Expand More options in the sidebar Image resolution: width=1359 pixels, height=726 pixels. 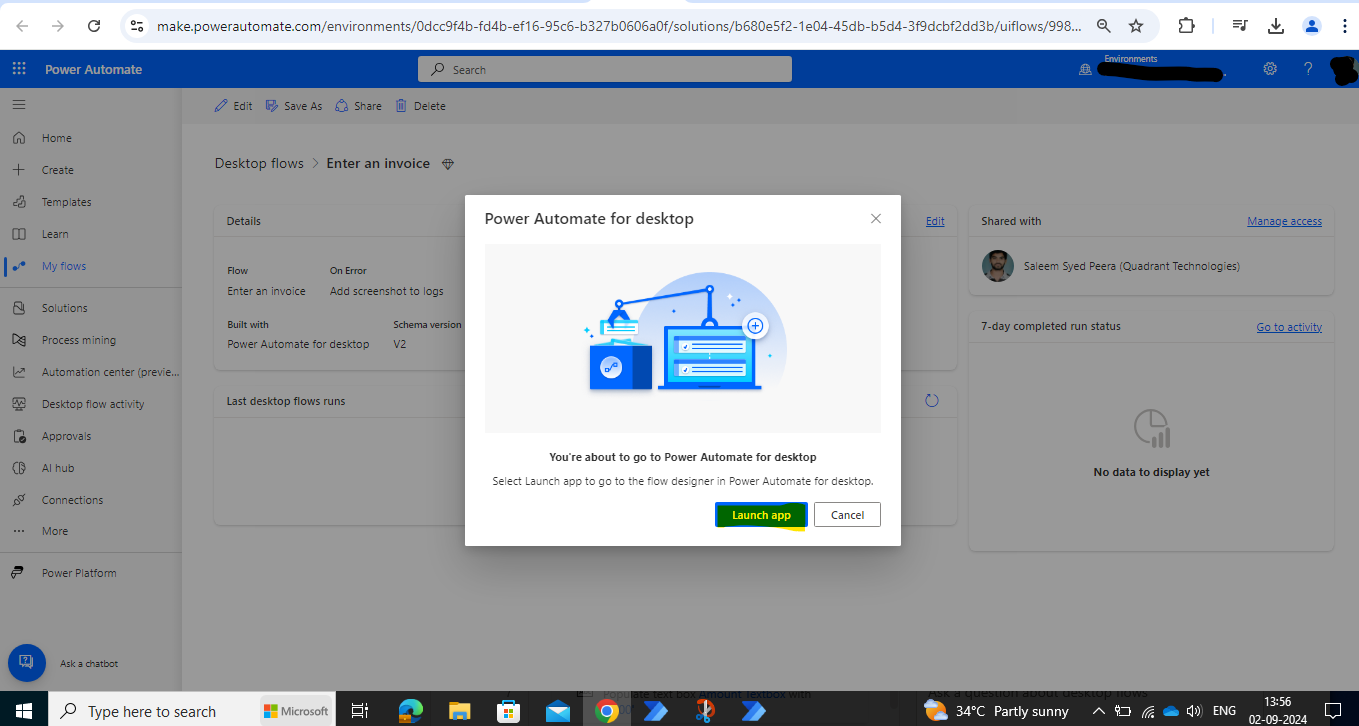(55, 531)
